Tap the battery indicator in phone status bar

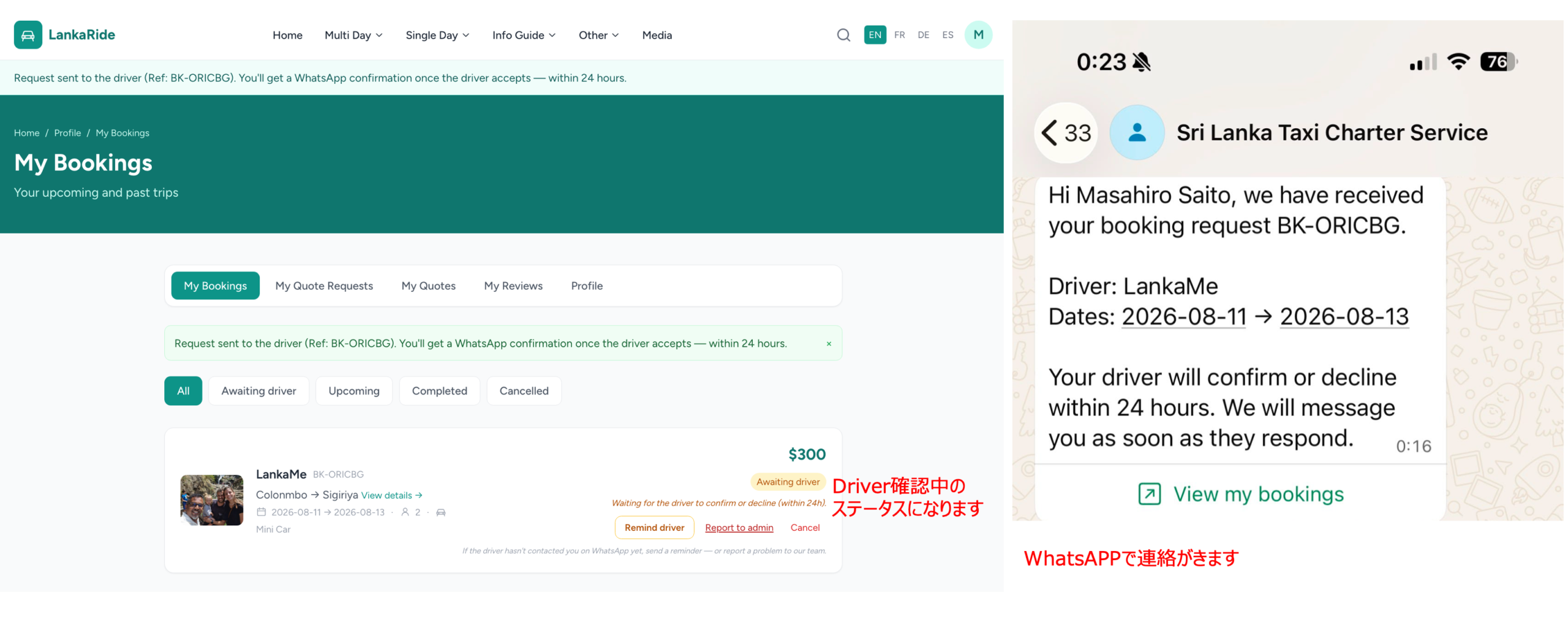click(1498, 61)
